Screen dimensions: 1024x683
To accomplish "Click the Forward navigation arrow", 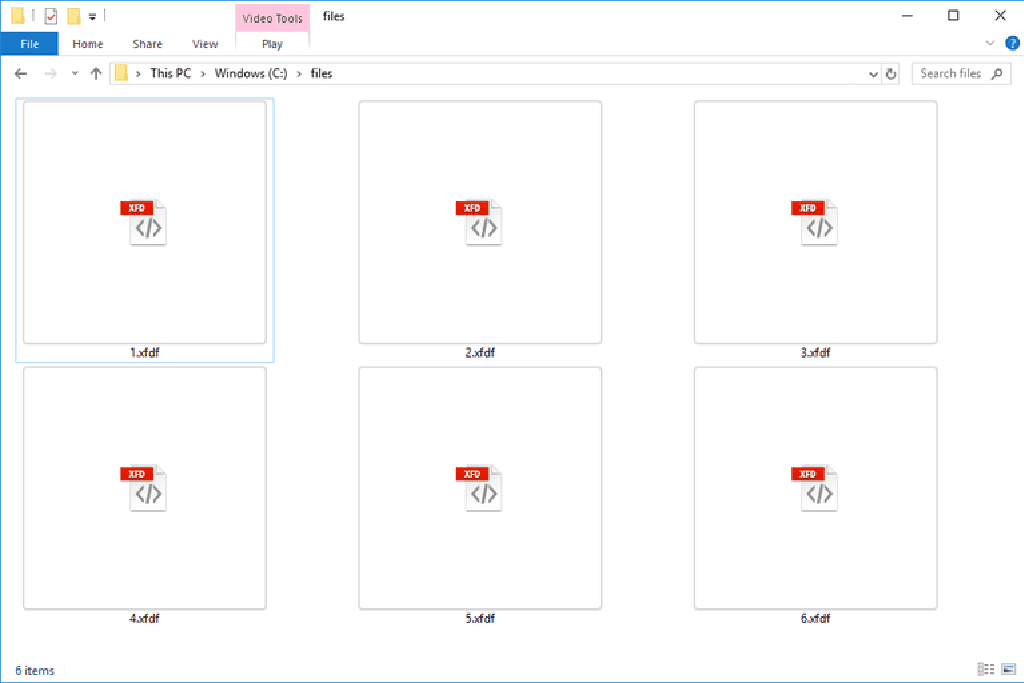I will pos(50,74).
